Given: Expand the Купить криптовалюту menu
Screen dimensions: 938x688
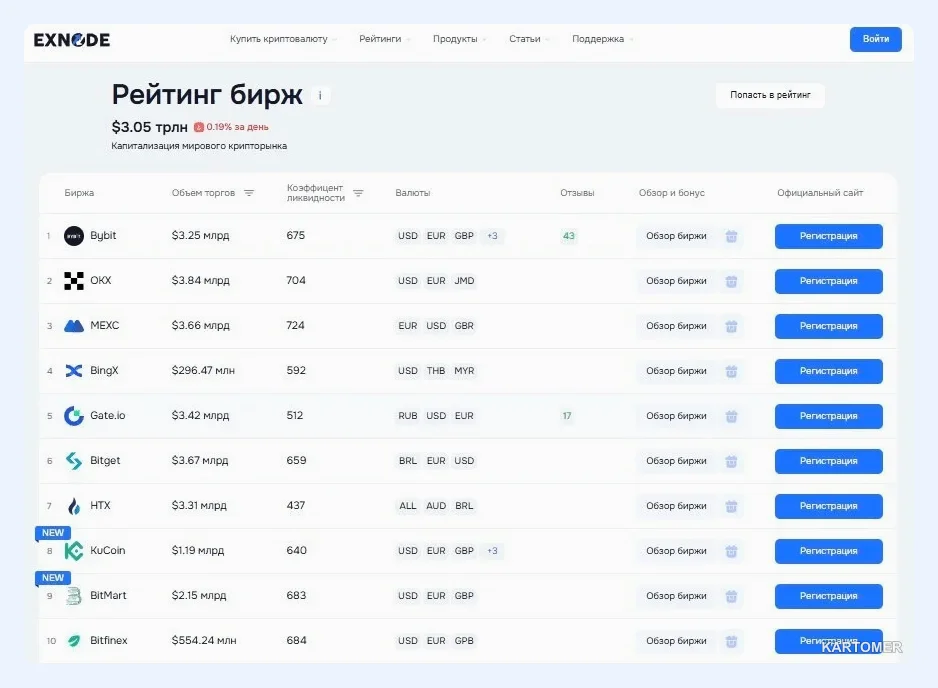Looking at the screenshot, I should pos(283,39).
